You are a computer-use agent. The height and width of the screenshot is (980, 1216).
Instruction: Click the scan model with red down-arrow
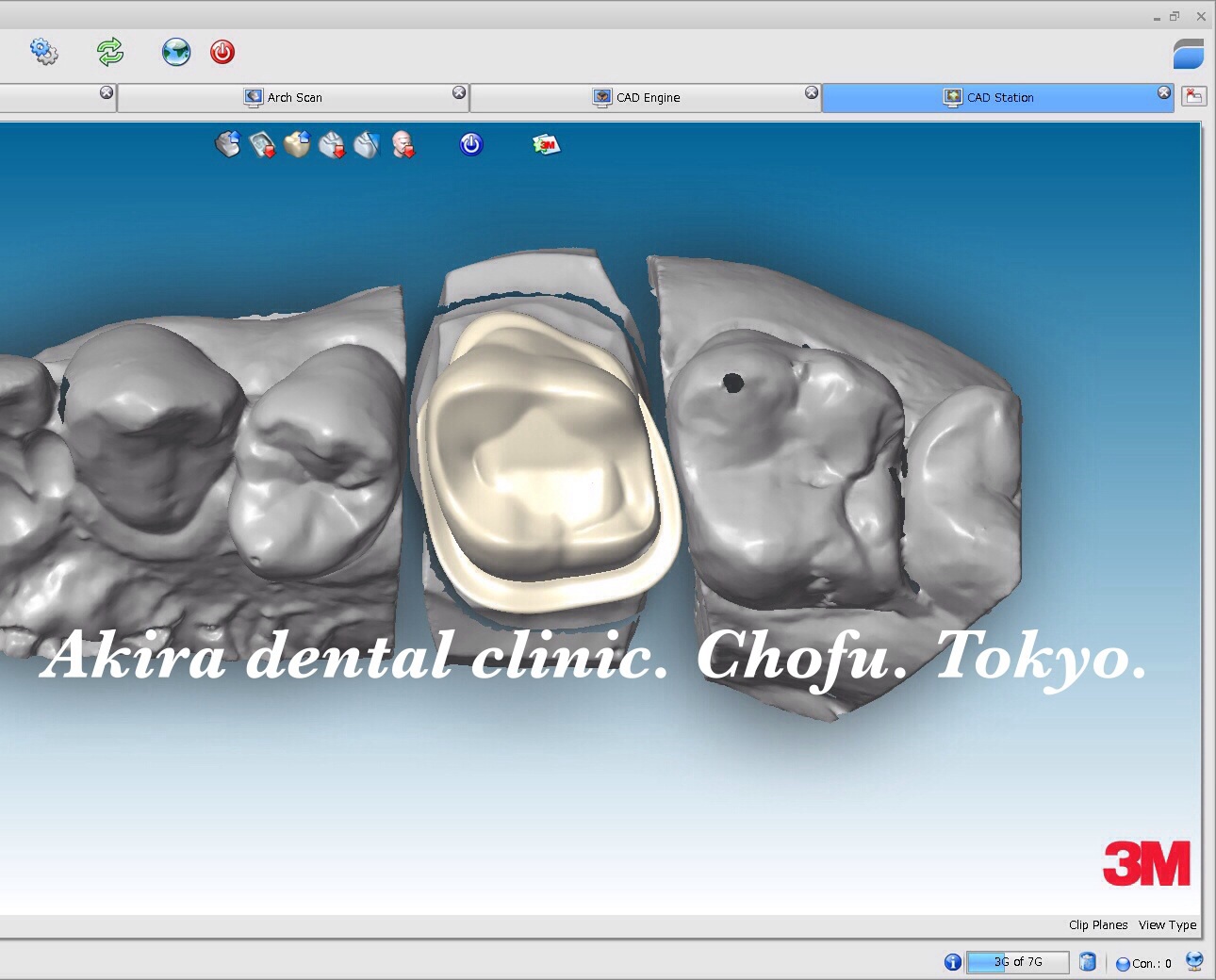point(263,144)
